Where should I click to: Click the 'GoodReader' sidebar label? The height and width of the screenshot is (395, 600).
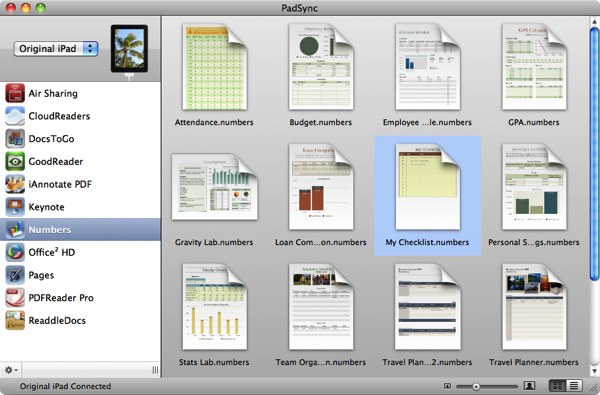(x=56, y=162)
